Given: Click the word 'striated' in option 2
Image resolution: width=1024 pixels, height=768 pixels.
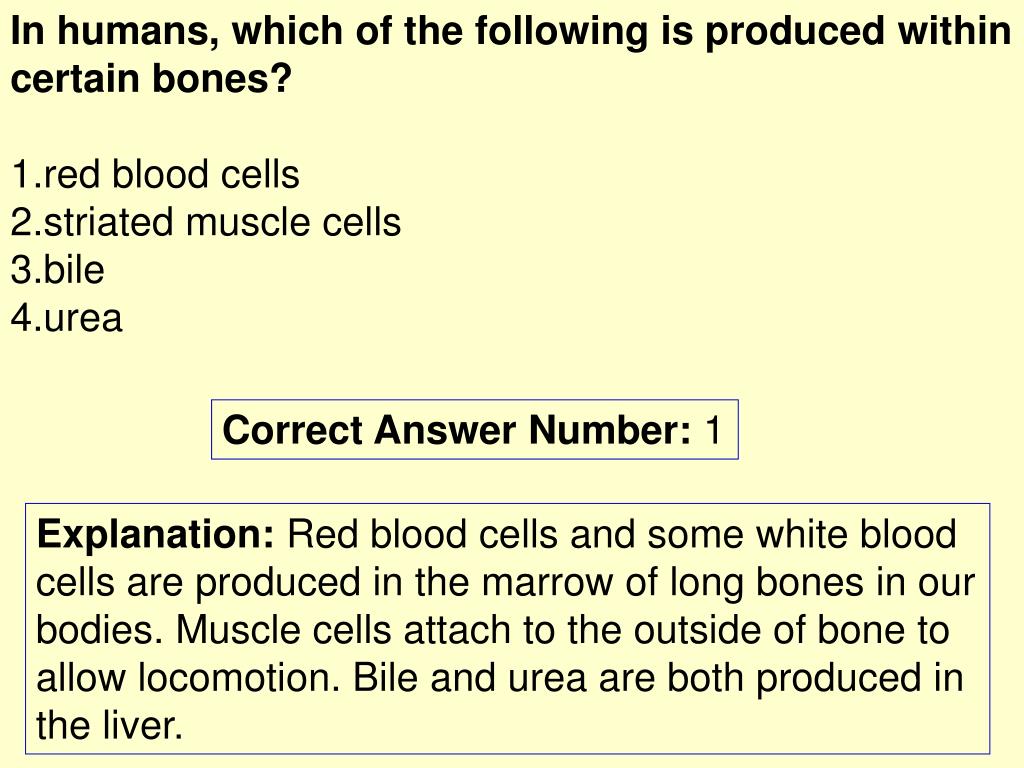Looking at the screenshot, I should [109, 222].
